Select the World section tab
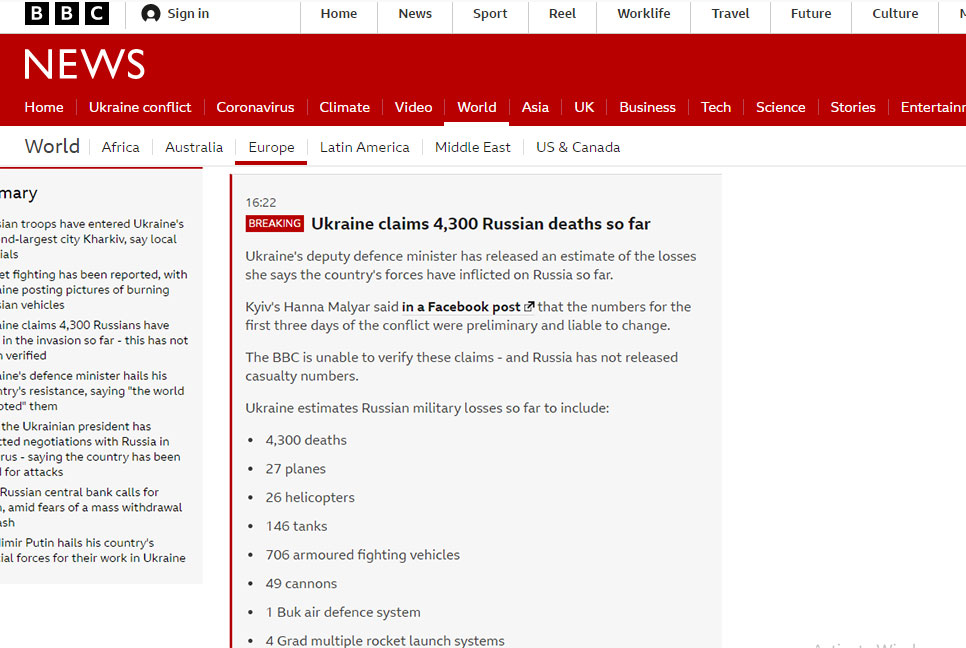The height and width of the screenshot is (648, 966). [477, 107]
